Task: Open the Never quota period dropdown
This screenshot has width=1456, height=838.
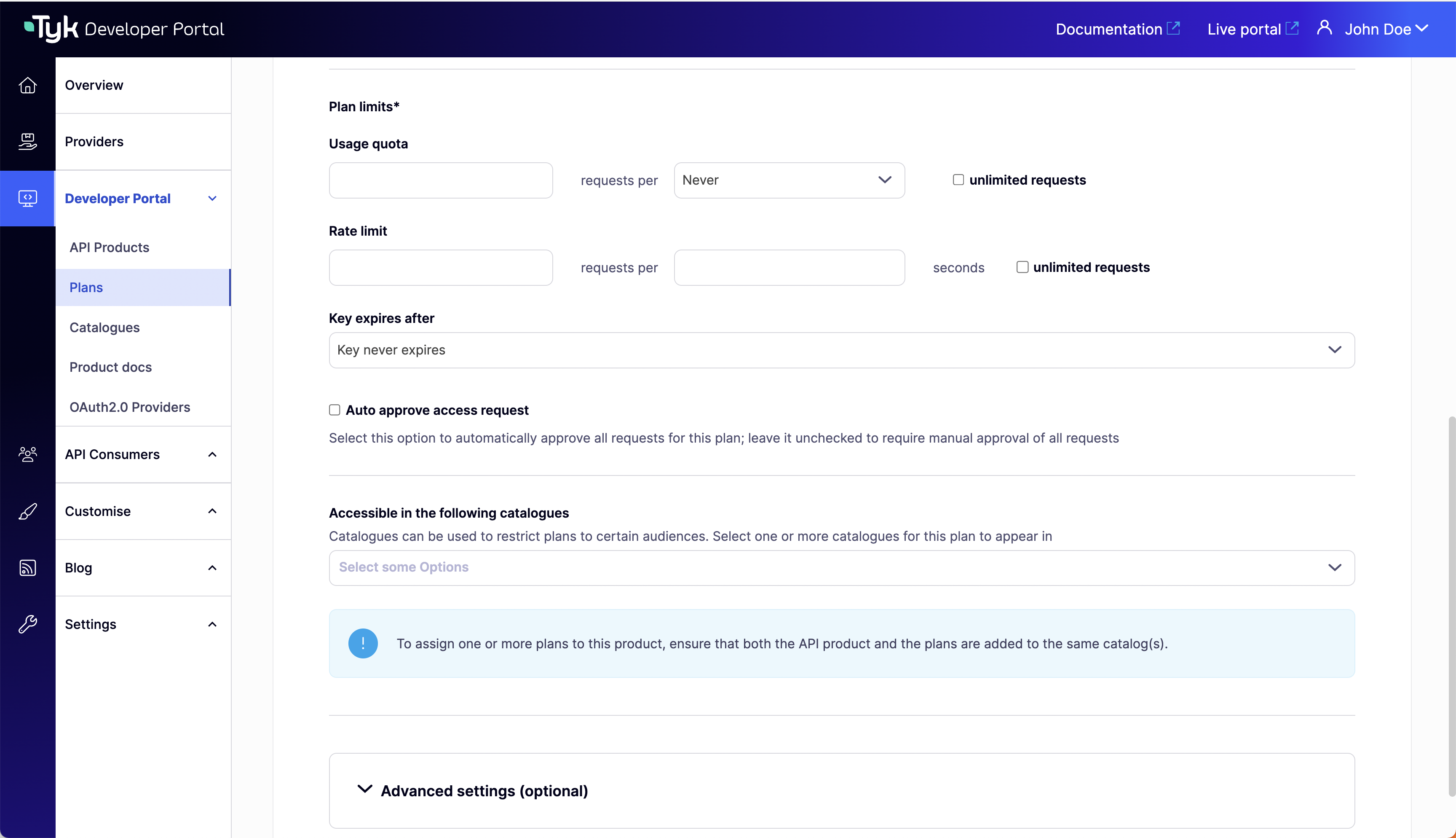Action: [x=789, y=180]
